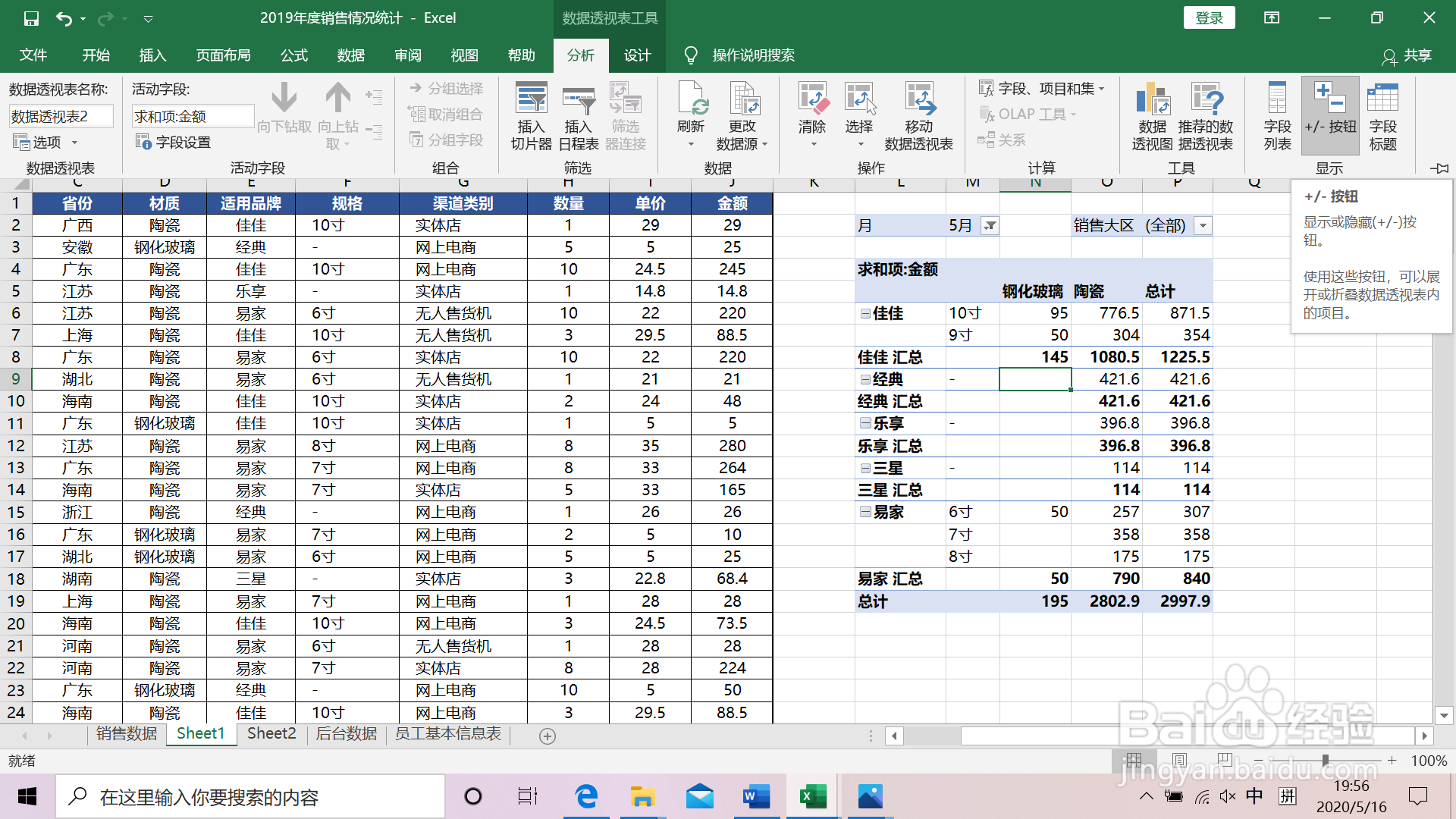Click Recommended PivotTables (推荐的数据透视表)

pyautogui.click(x=1206, y=116)
